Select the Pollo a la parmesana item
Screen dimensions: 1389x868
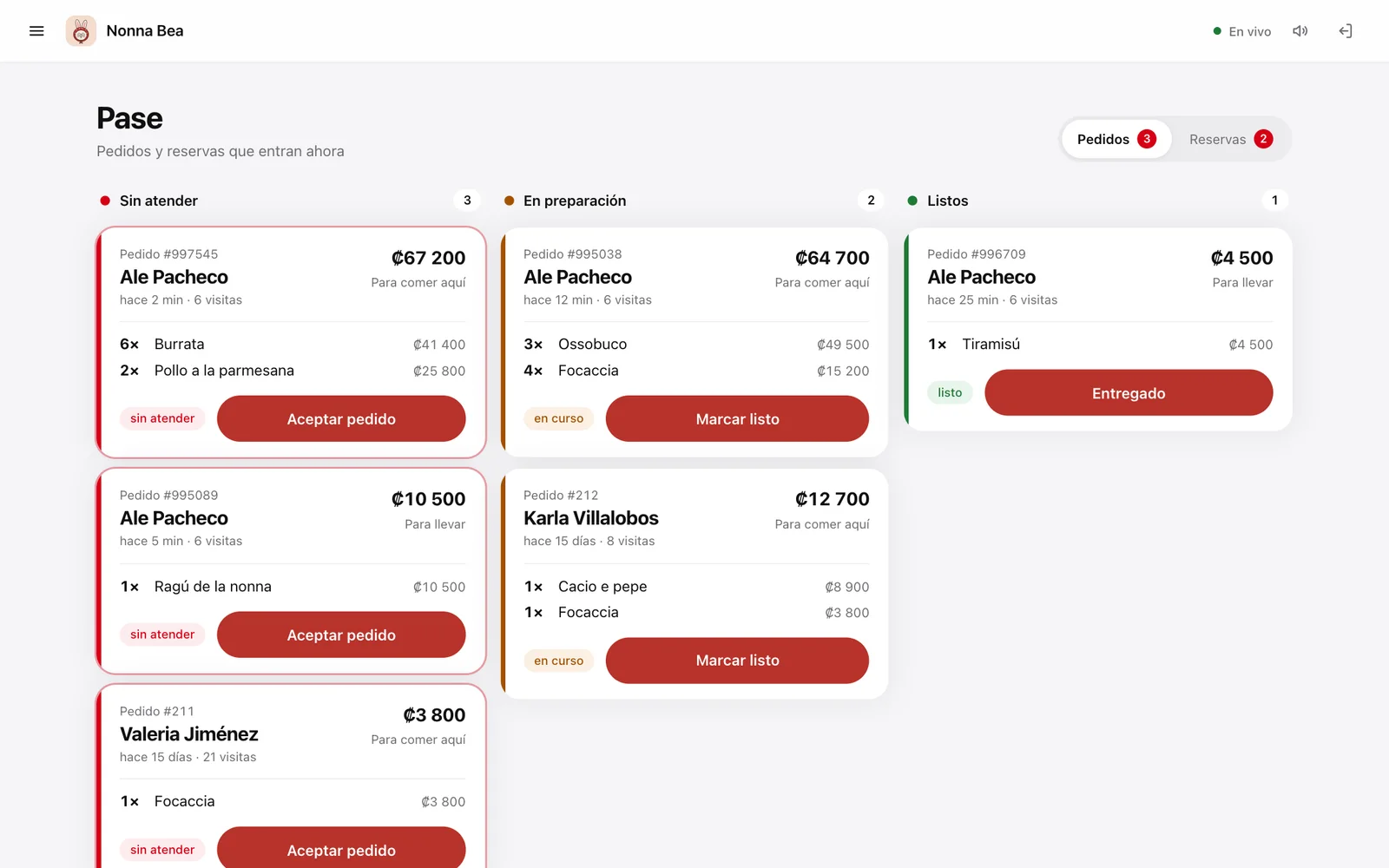tap(293, 371)
